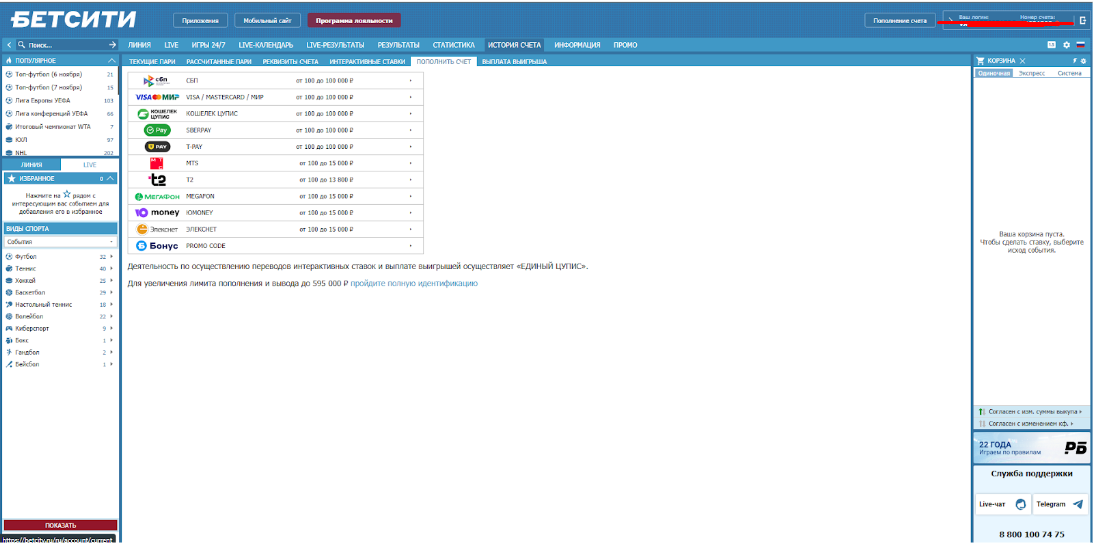The height and width of the screenshot is (555, 1107).
Task: Open site settings gear in navigation bar
Action: point(1066,45)
